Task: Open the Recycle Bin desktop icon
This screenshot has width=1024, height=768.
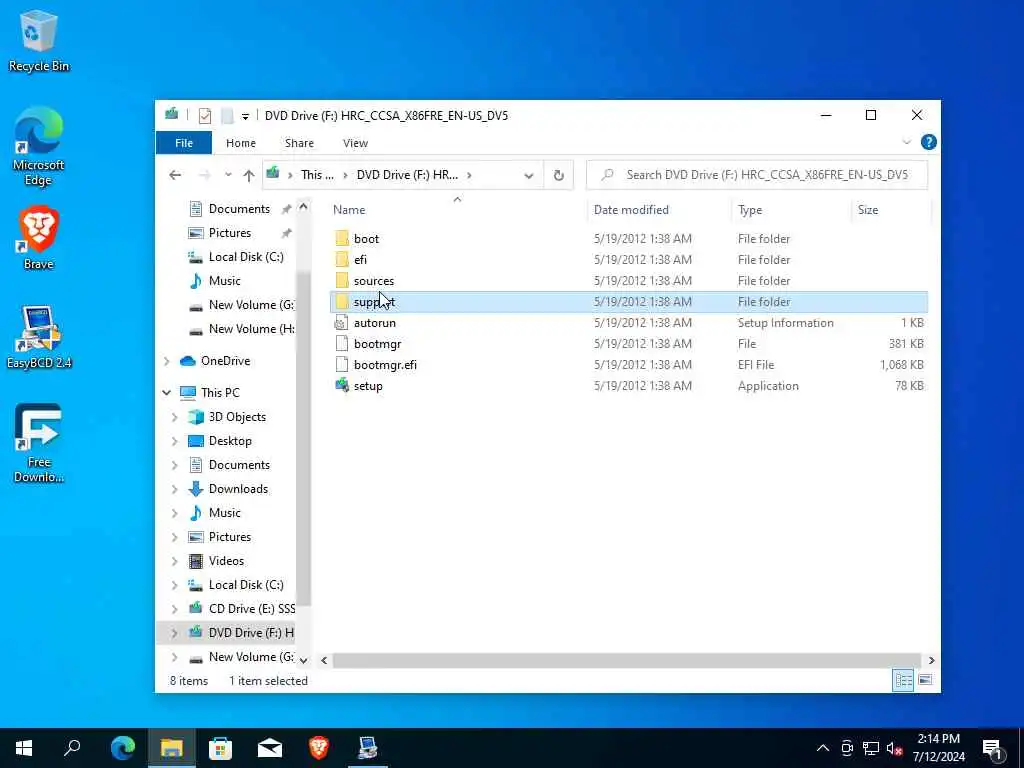Action: [39, 40]
